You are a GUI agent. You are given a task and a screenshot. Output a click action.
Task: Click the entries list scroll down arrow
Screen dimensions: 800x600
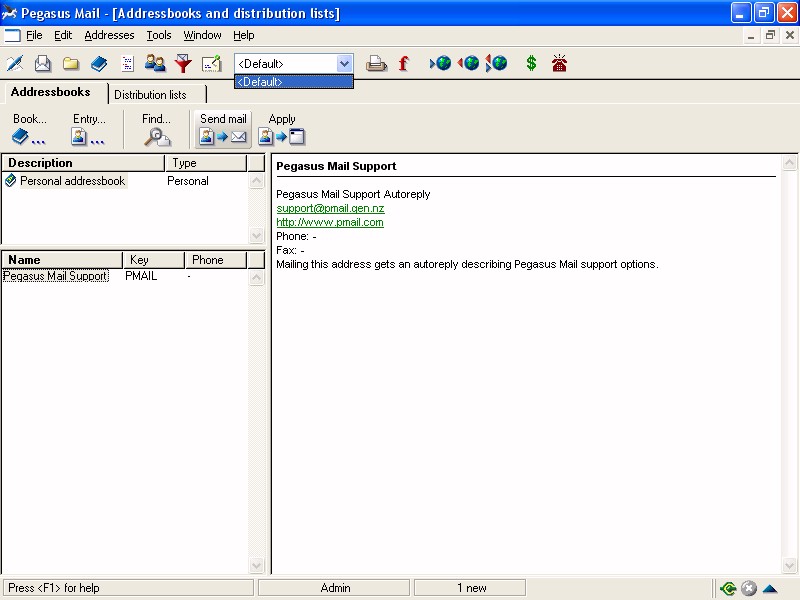pyautogui.click(x=257, y=565)
